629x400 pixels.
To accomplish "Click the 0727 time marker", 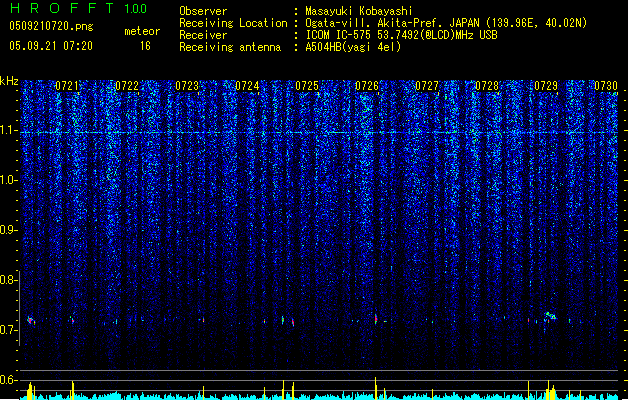I will click(427, 86).
